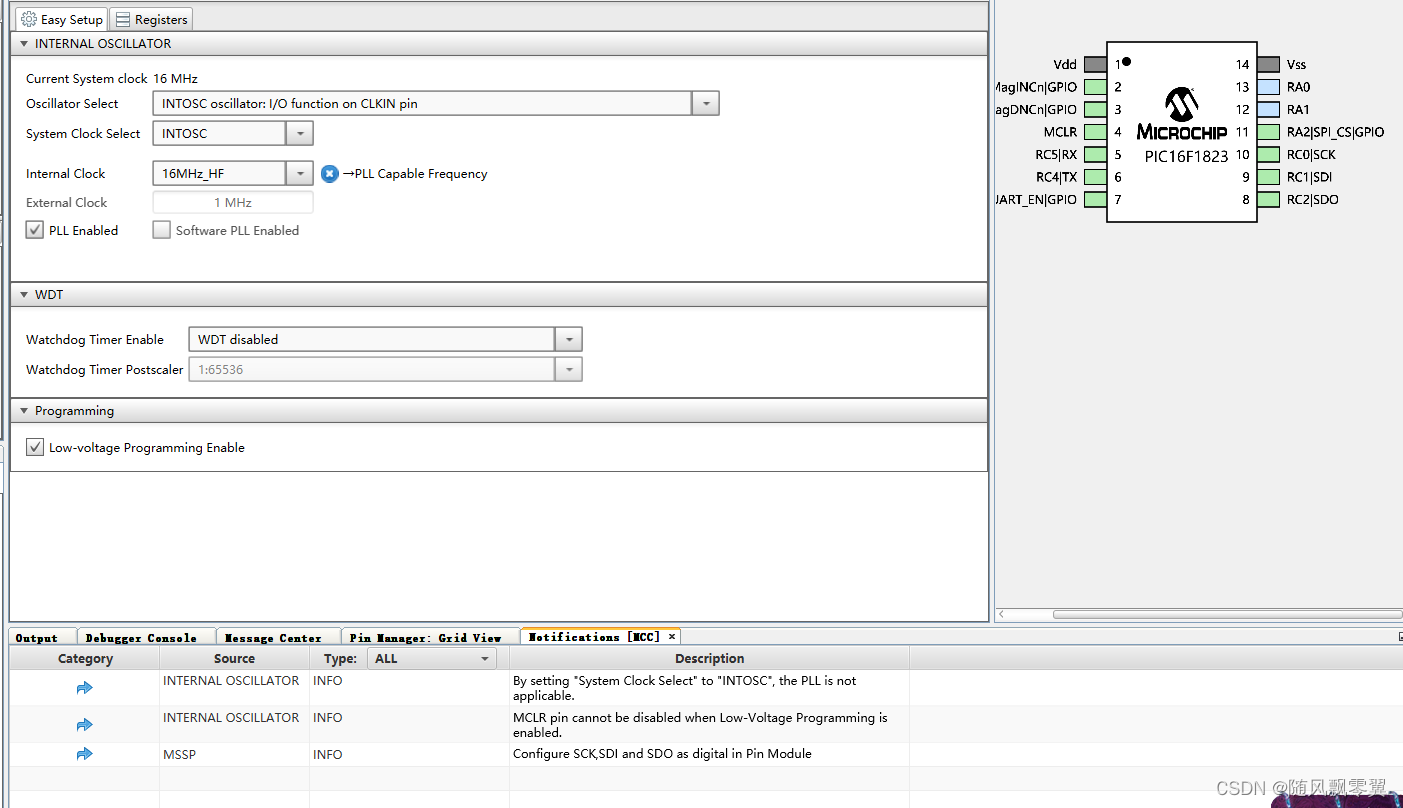Image resolution: width=1403 pixels, height=808 pixels.
Task: Select pin 14 Vss on the chip
Action: 1268,64
